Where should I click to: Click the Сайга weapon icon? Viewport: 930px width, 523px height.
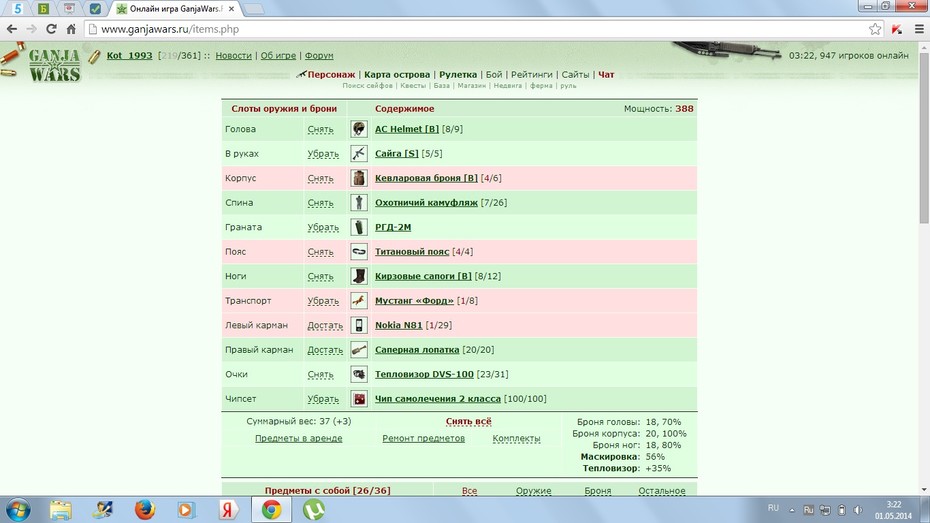click(x=359, y=154)
